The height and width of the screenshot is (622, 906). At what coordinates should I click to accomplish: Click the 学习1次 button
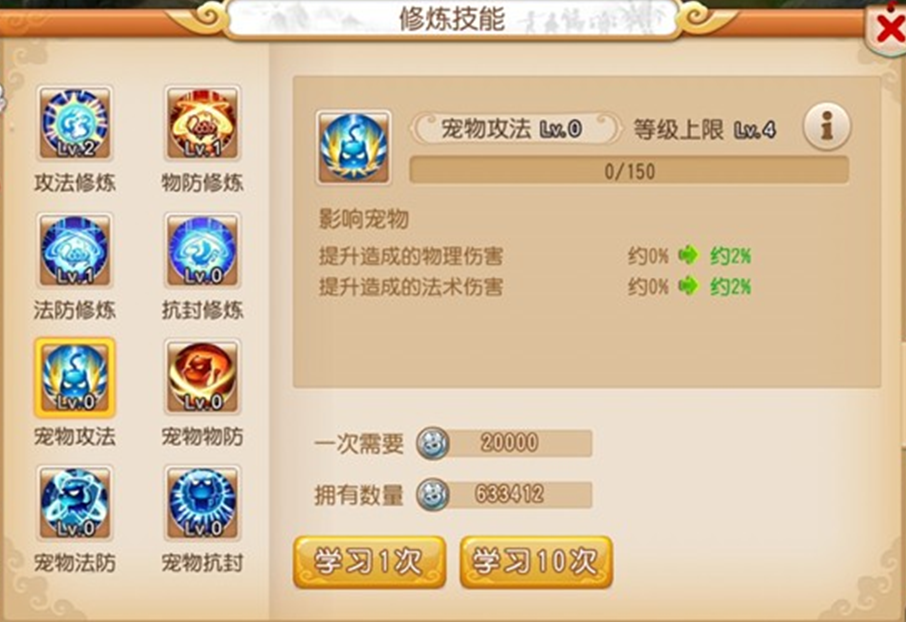point(369,562)
